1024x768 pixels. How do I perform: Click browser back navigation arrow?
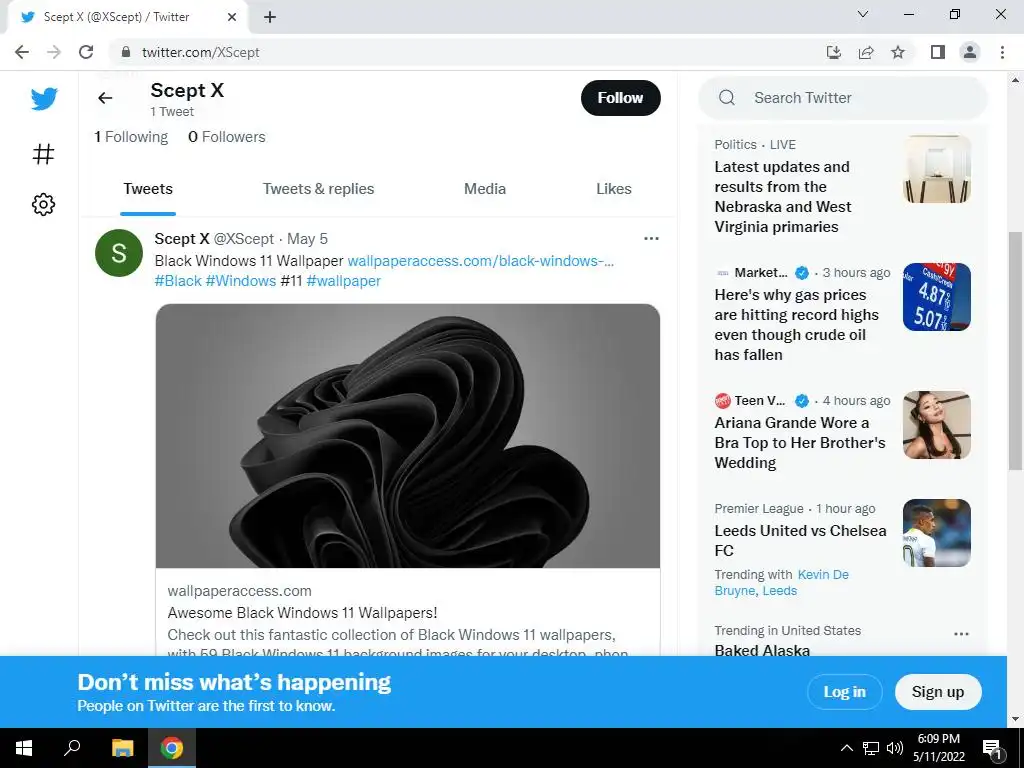click(x=22, y=52)
